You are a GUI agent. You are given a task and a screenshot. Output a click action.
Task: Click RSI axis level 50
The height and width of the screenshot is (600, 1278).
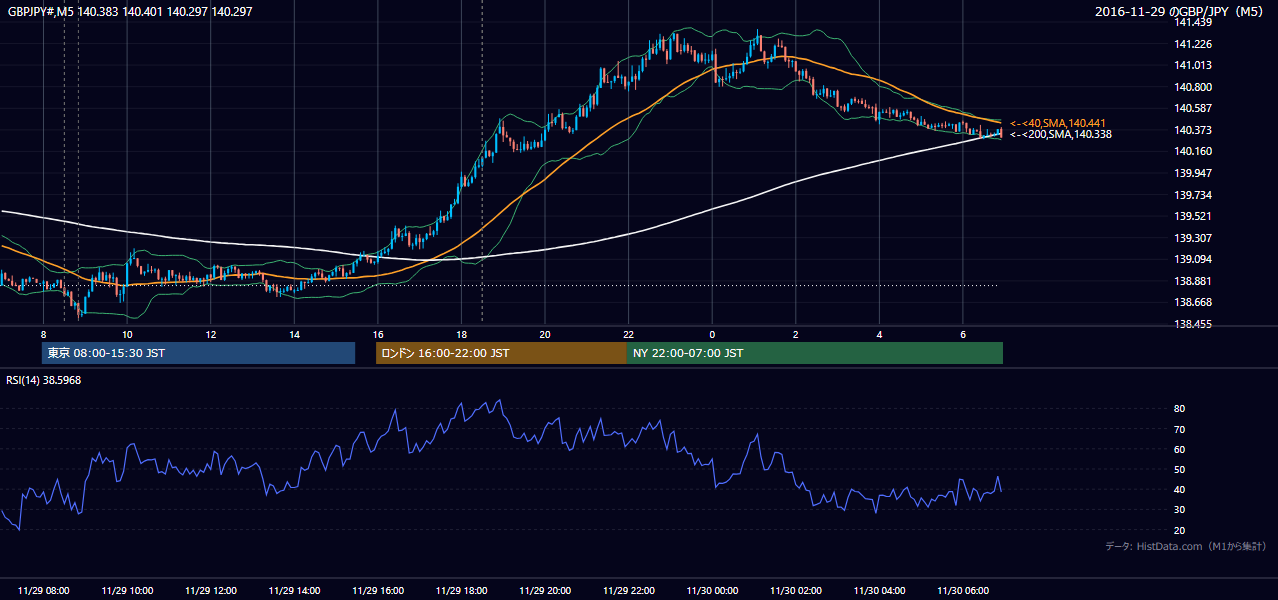1179,469
